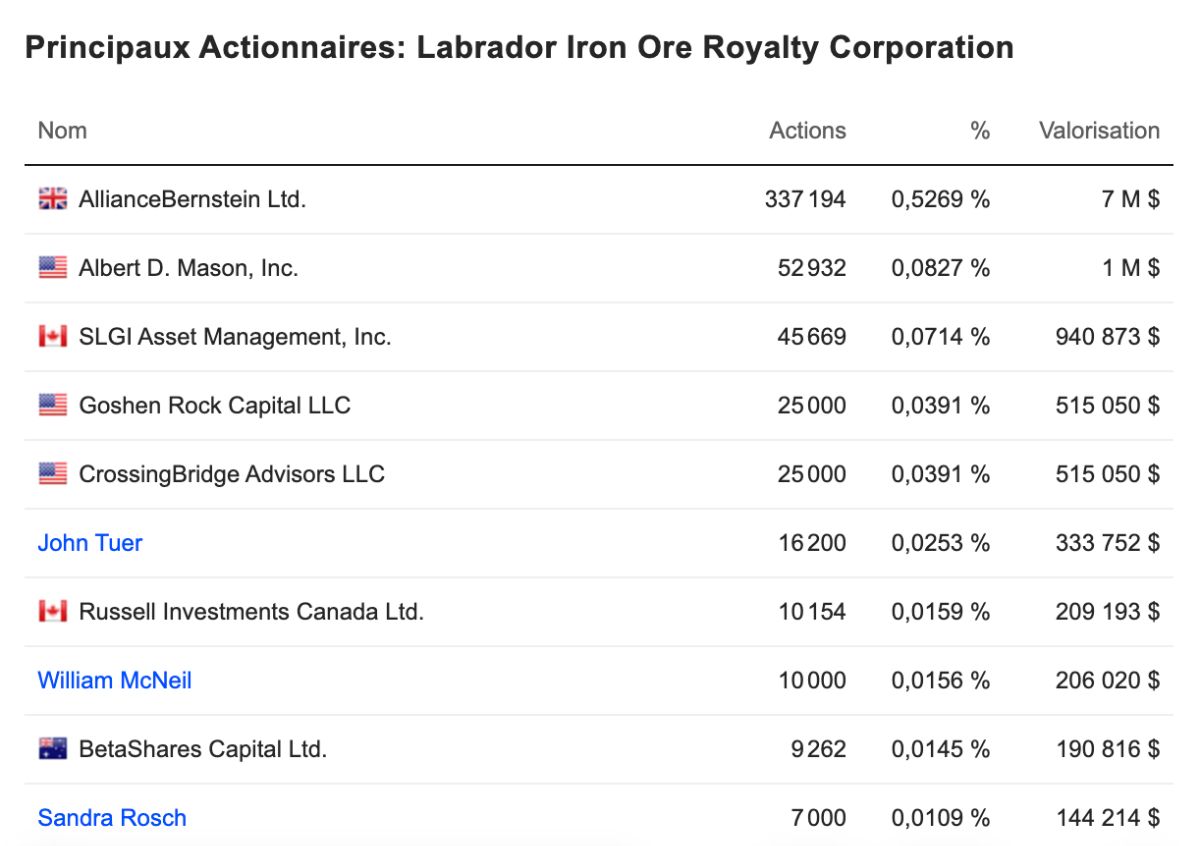Click the Nom column header
Screen dimensions: 1200x846
pos(62,130)
